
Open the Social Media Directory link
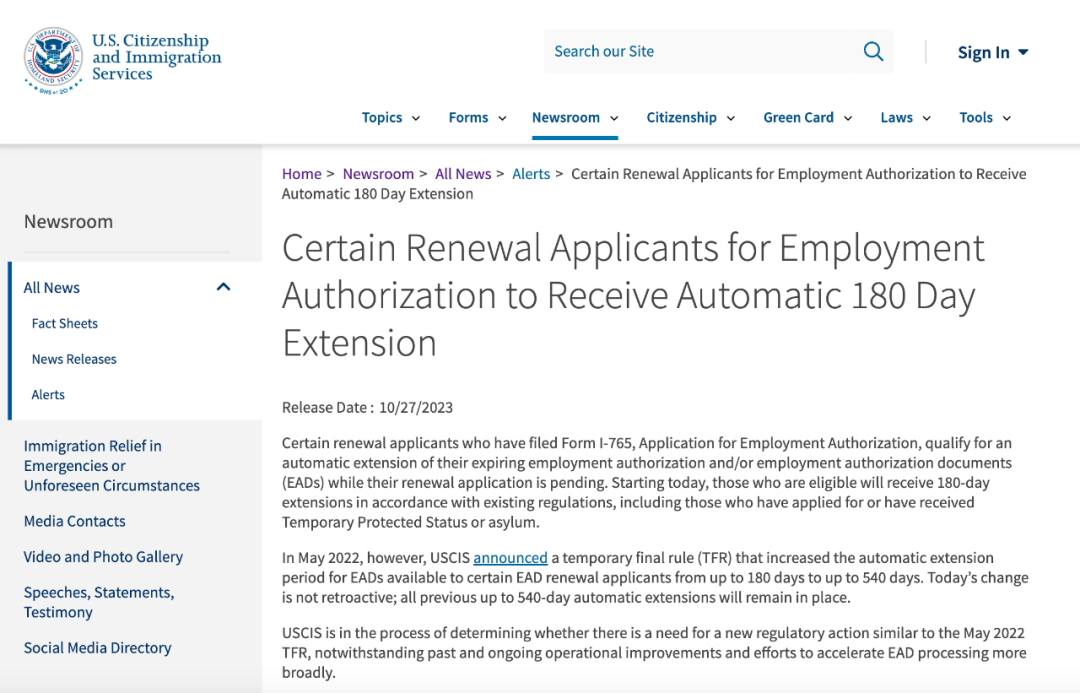click(x=97, y=648)
